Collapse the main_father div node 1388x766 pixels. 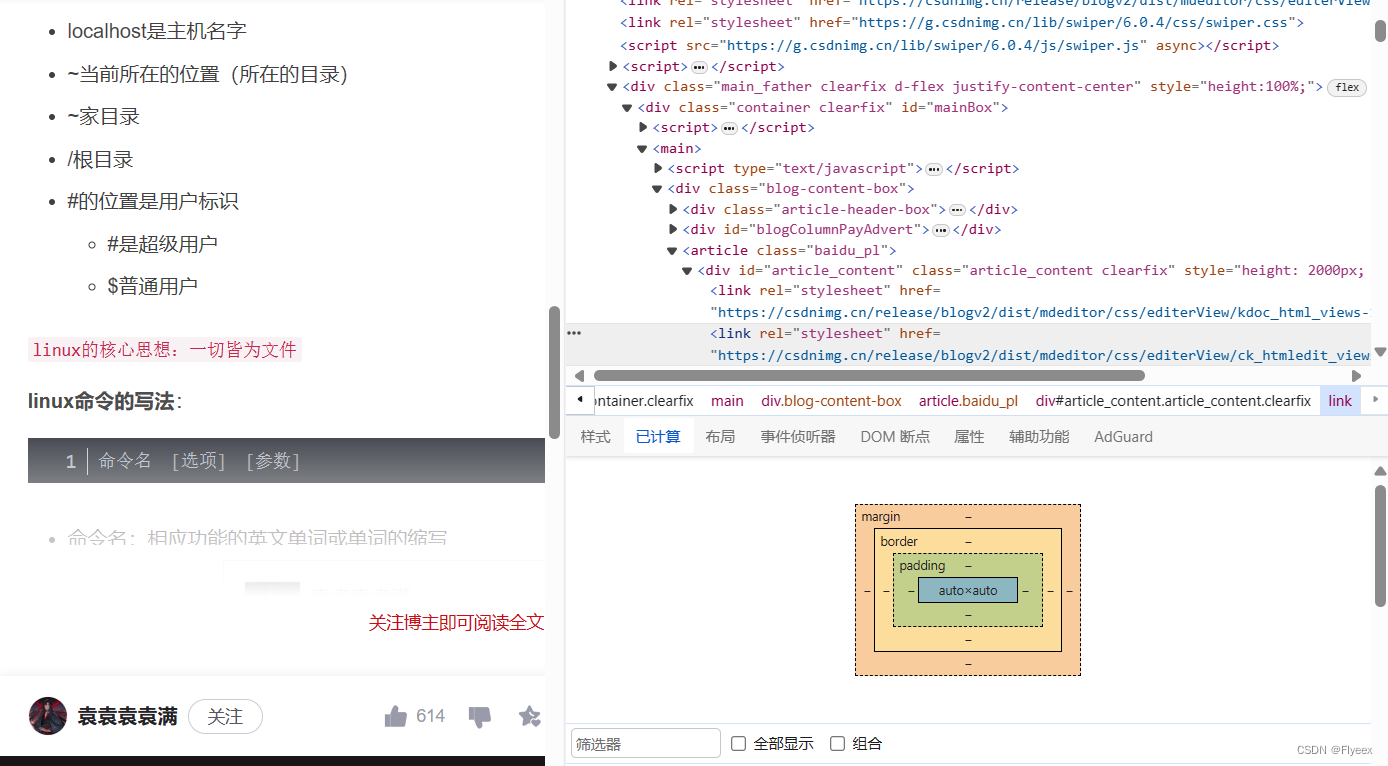[612, 87]
